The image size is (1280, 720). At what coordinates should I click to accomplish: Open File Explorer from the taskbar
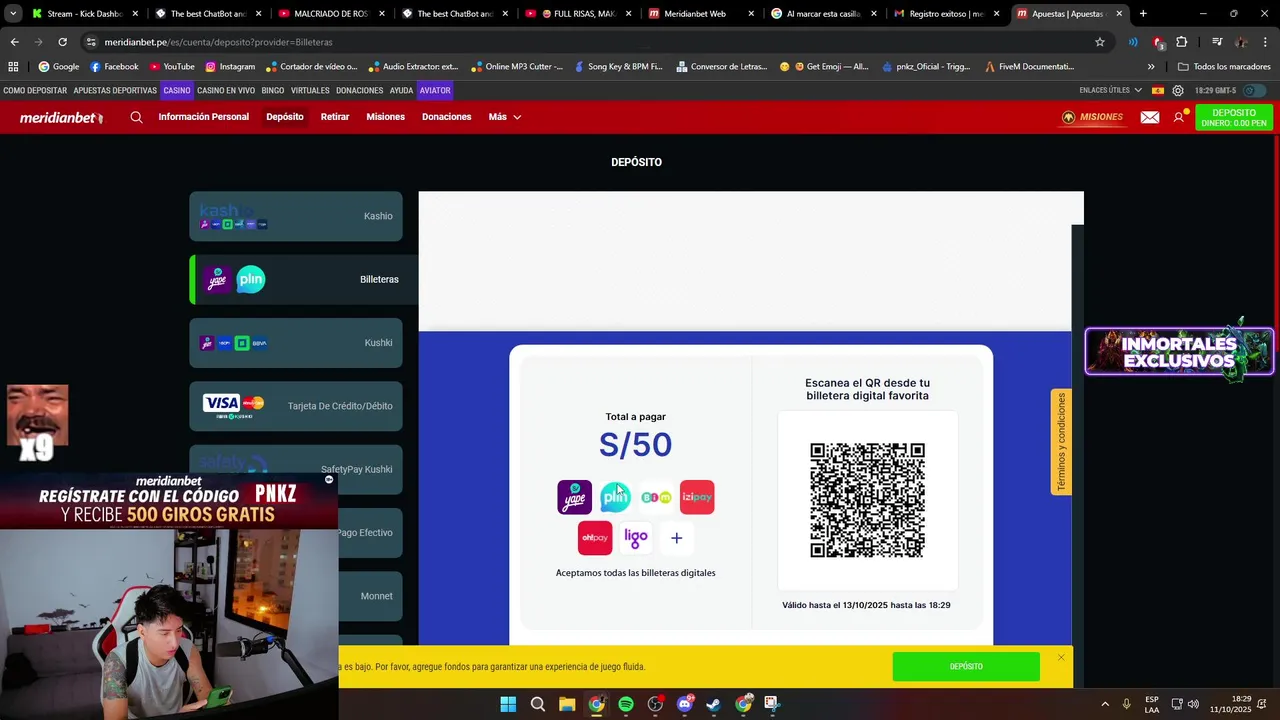(x=567, y=704)
